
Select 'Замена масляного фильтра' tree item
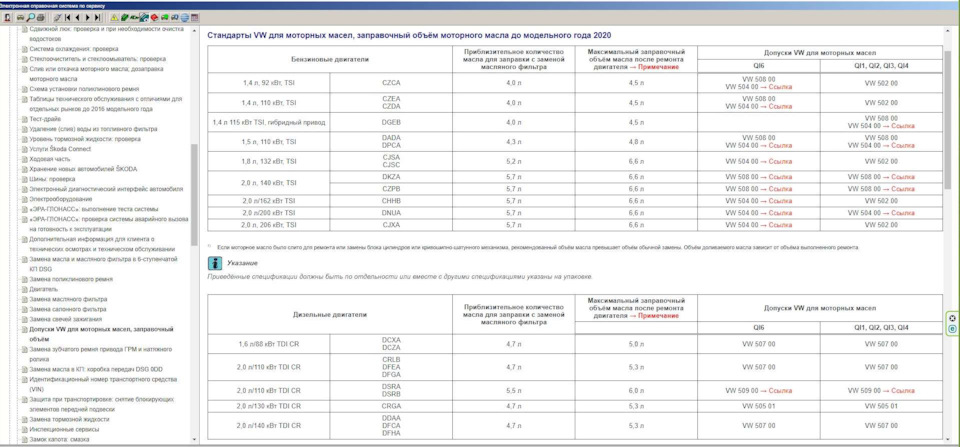(x=68, y=299)
